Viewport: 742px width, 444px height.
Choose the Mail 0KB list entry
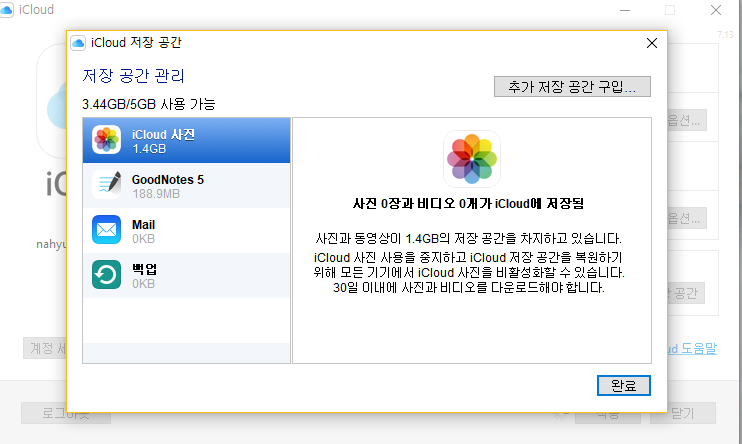(x=186, y=231)
